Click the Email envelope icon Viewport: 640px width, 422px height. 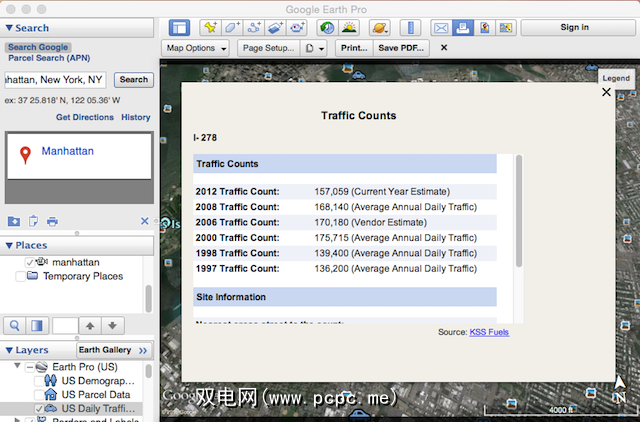tap(441, 27)
